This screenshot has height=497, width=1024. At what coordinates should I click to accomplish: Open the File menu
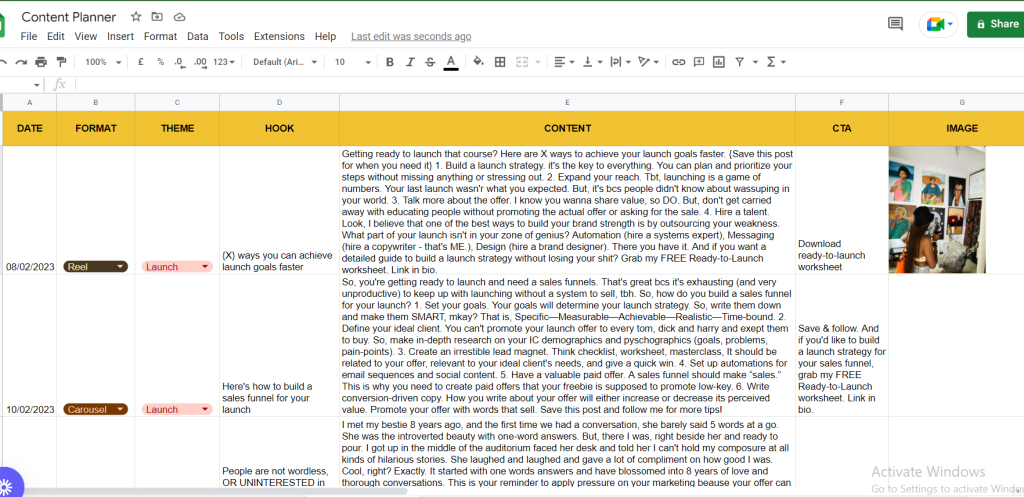coord(29,37)
